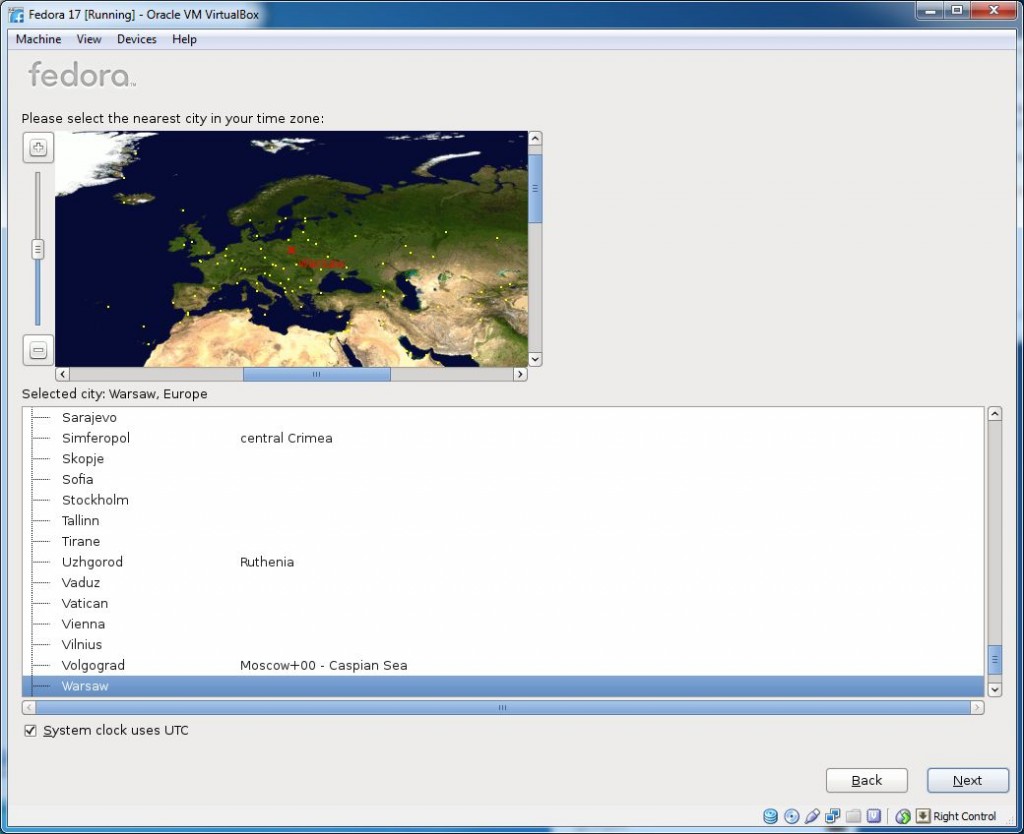This screenshot has width=1024, height=834.
Task: Click VirtualBox mouse integration status icon
Action: [903, 816]
